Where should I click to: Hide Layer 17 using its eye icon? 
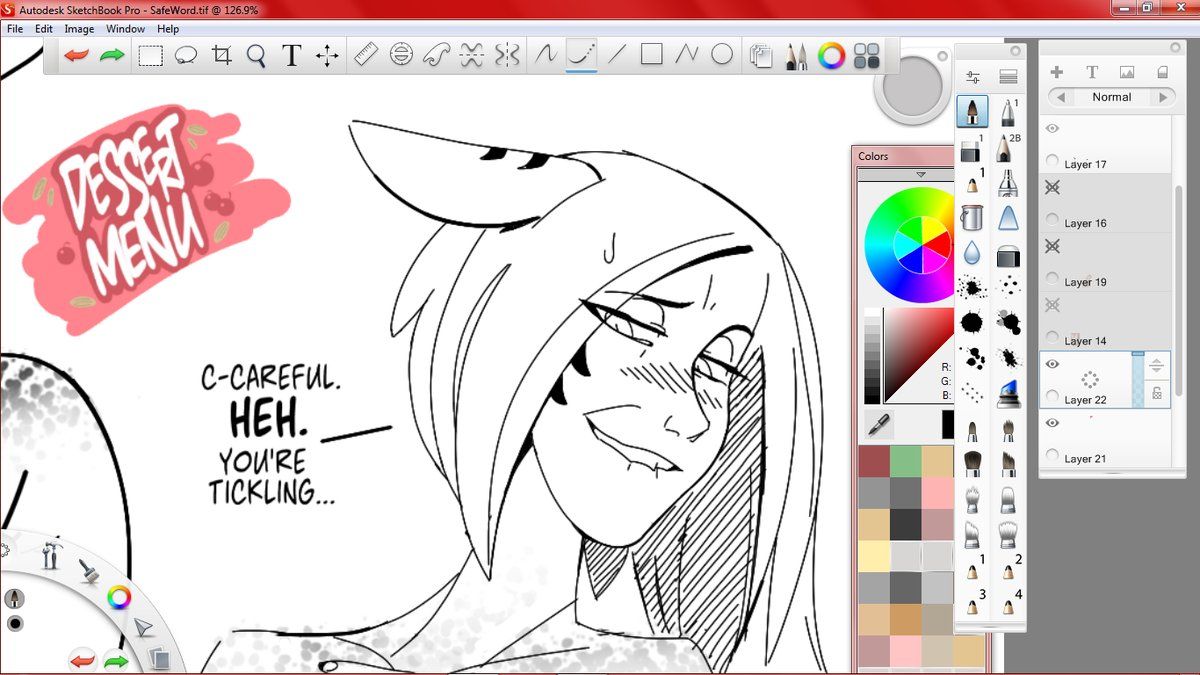1052,129
